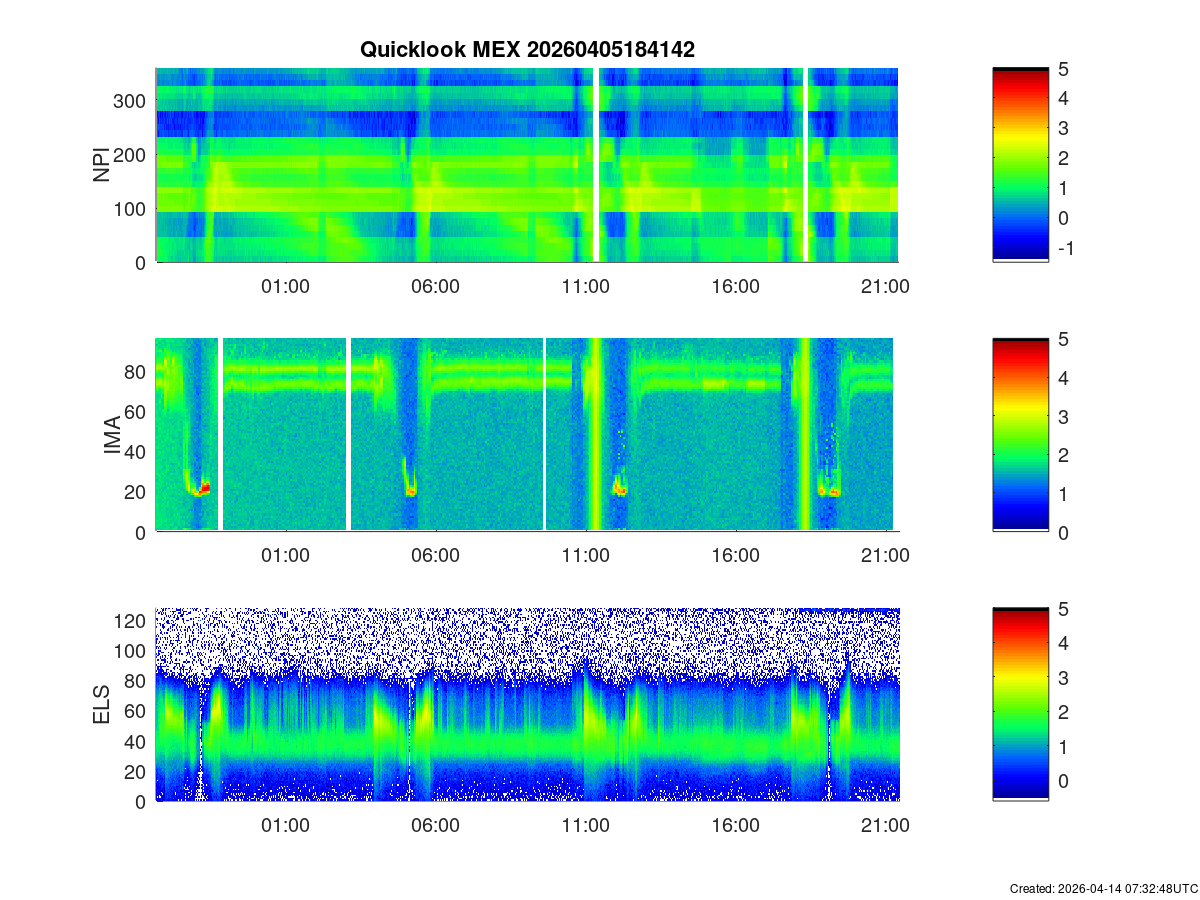Click the 120 tick on the ELS axis
Screen dimensions: 1200x900
point(132,621)
